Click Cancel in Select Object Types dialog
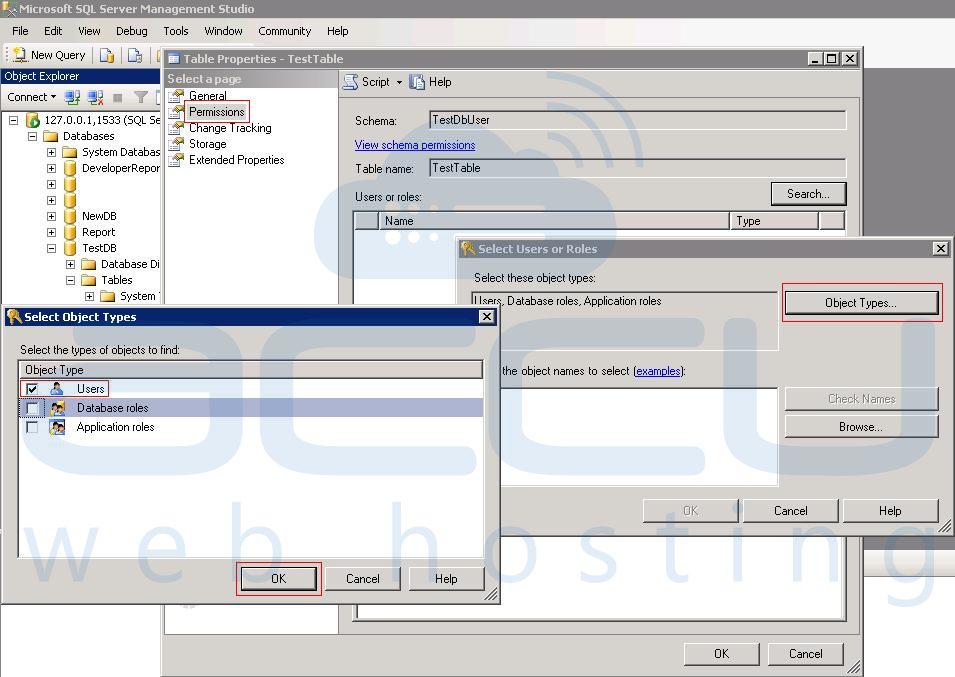The height and width of the screenshot is (677, 955). [362, 578]
